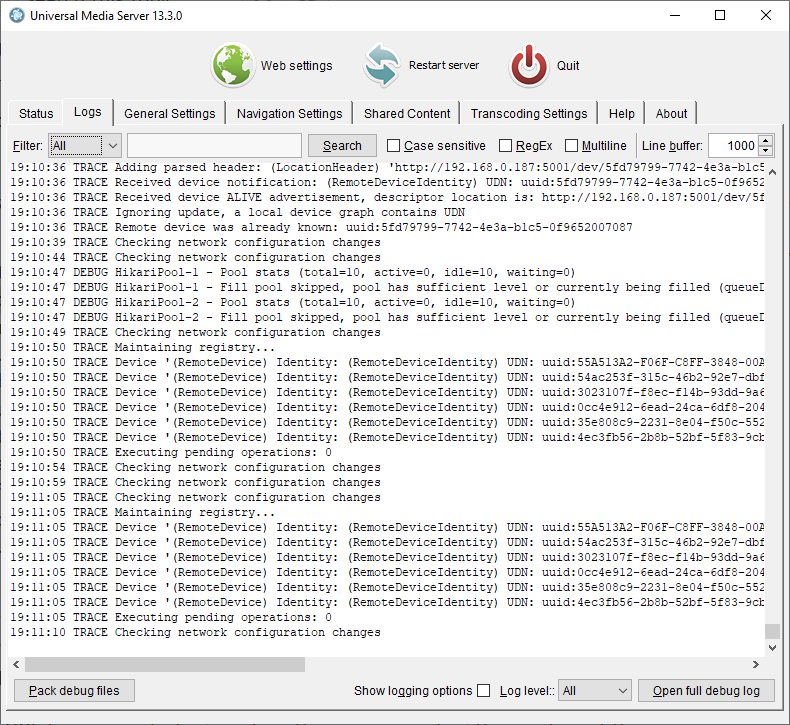Open the Navigation Settings tab
Screen dimensions: 790x725
[289, 113]
